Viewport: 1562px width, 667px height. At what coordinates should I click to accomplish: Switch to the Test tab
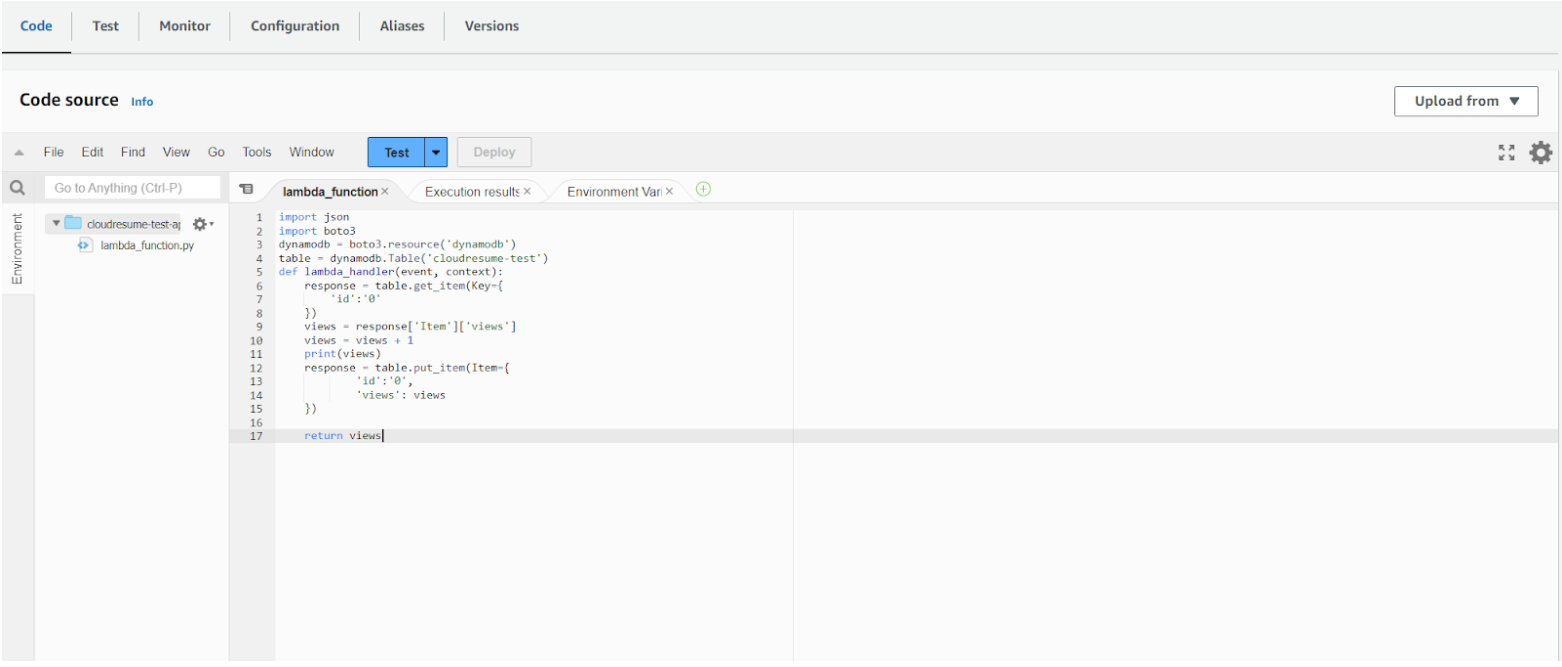click(x=105, y=26)
